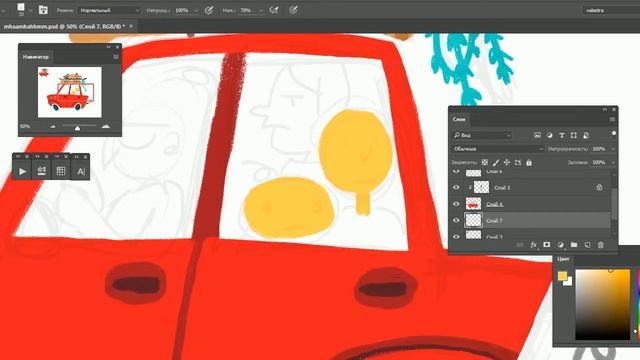Create a new layer icon
The width and height of the screenshot is (640, 360).
pos(587,245)
